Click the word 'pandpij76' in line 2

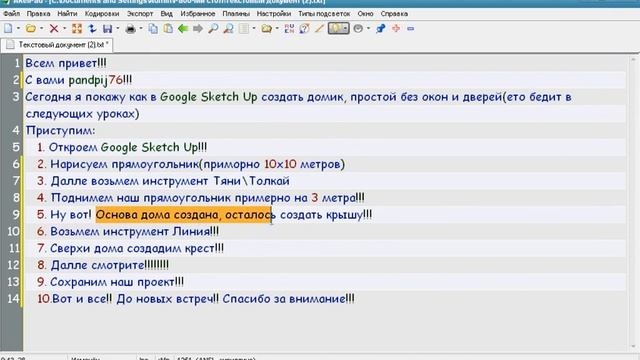(96, 80)
